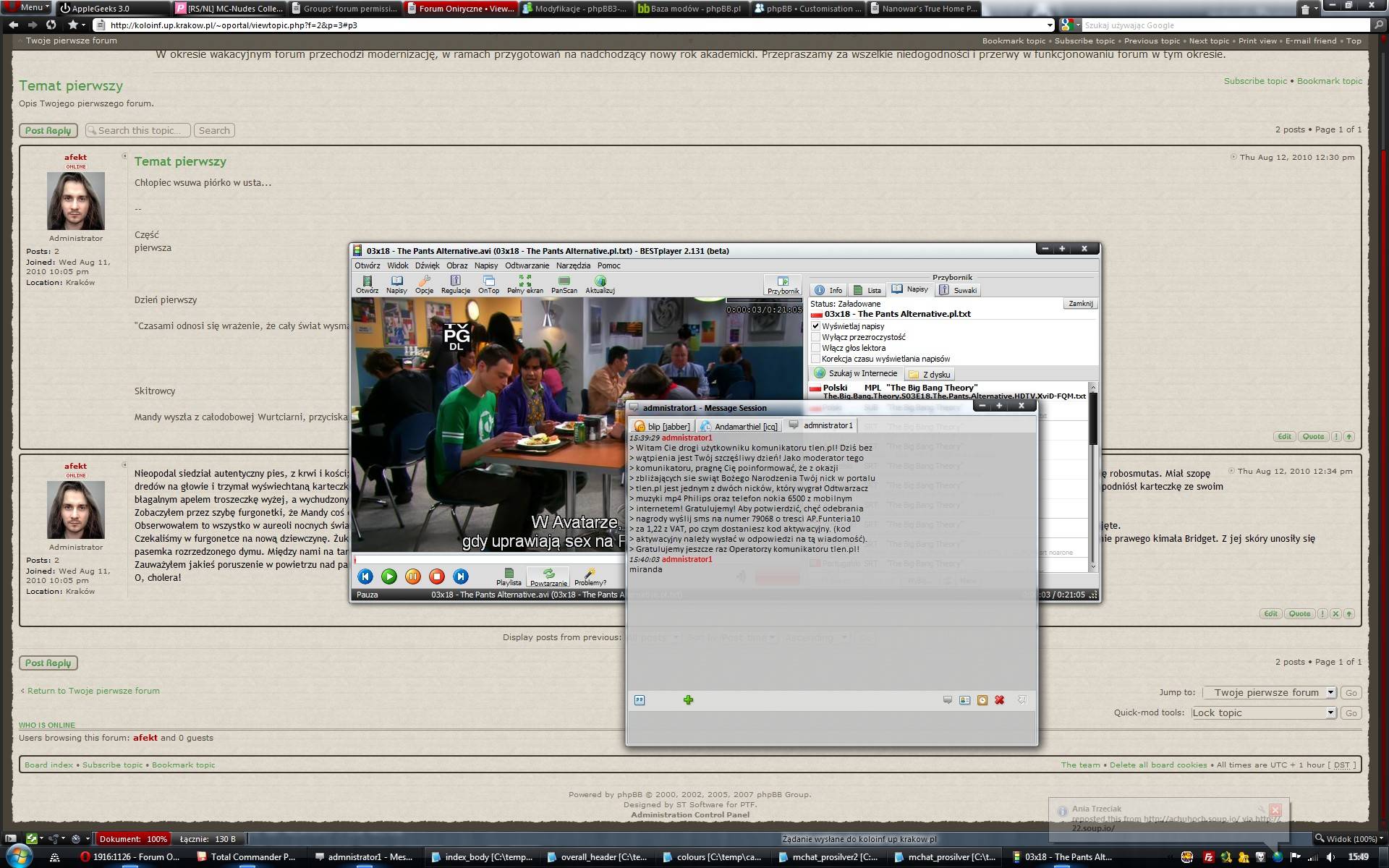
Task: Activate the PanScan toolbar icon
Action: (x=564, y=284)
